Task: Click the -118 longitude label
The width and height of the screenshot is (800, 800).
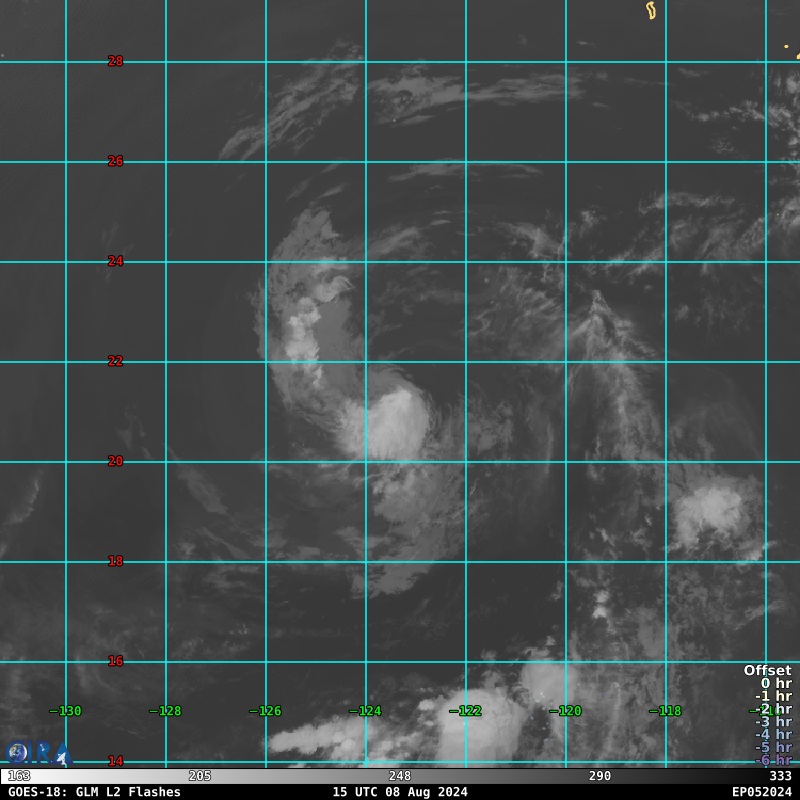Action: coord(666,711)
